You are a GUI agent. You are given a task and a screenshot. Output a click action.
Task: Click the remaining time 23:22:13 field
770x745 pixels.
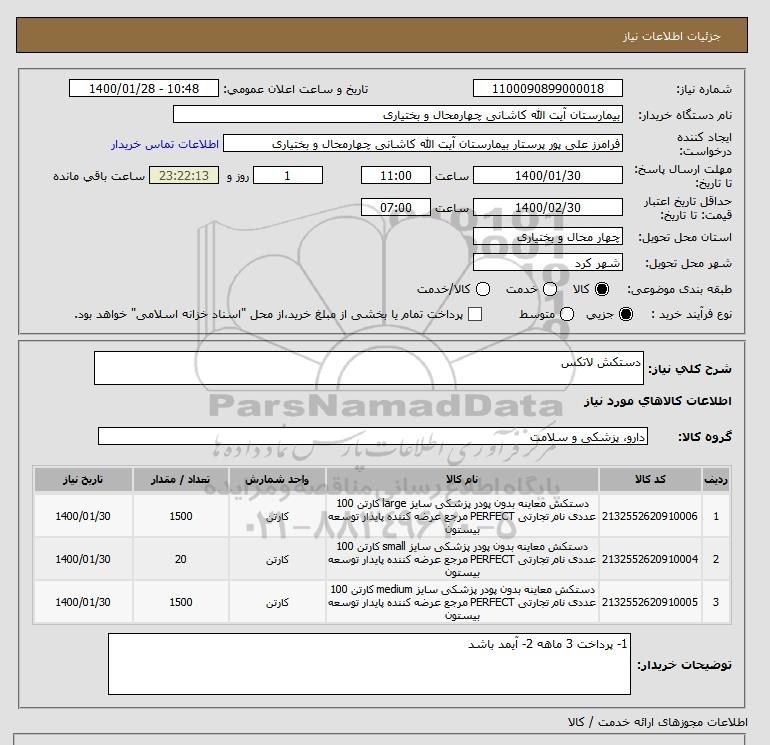[184, 175]
